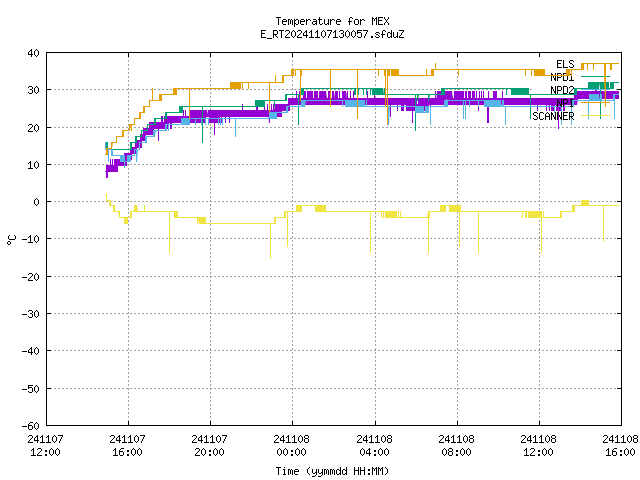The width and height of the screenshot is (640, 480).
Task: Select the filename E_RT20241107130057.sfduZ subtitle
Action: tap(332, 34)
